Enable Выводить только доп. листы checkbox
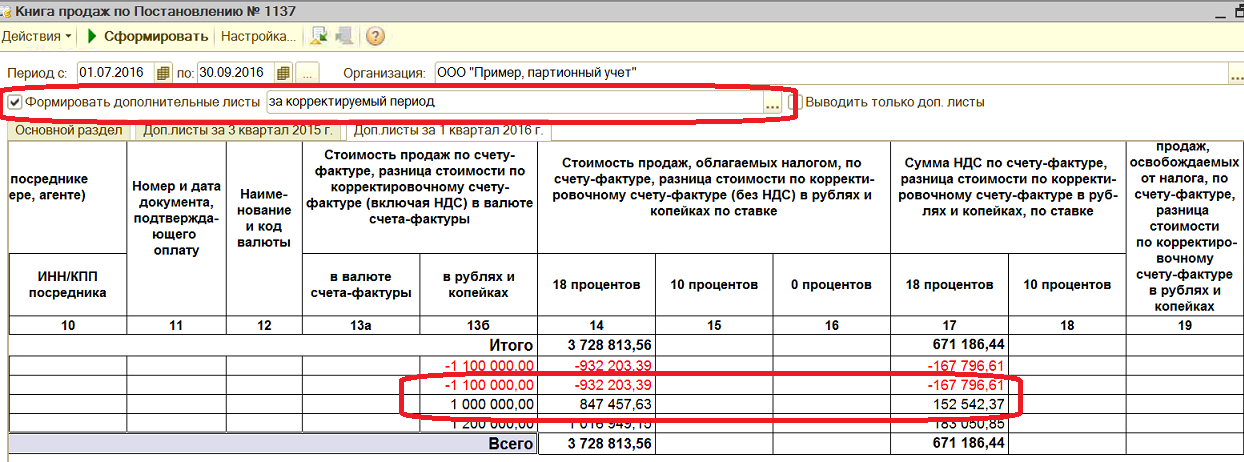The height and width of the screenshot is (462, 1244). tap(796, 102)
